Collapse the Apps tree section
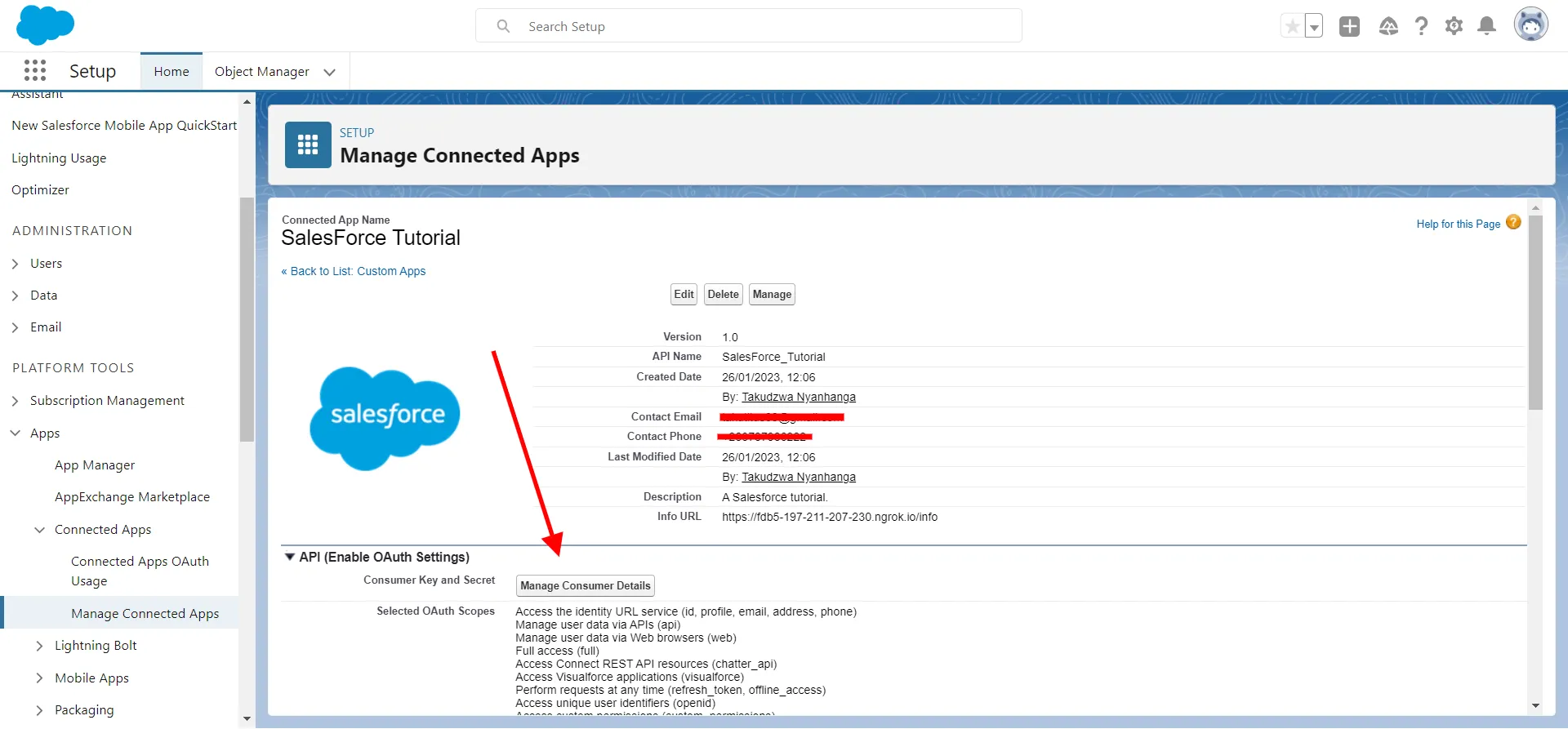This screenshot has width=1568, height=729. click(16, 433)
